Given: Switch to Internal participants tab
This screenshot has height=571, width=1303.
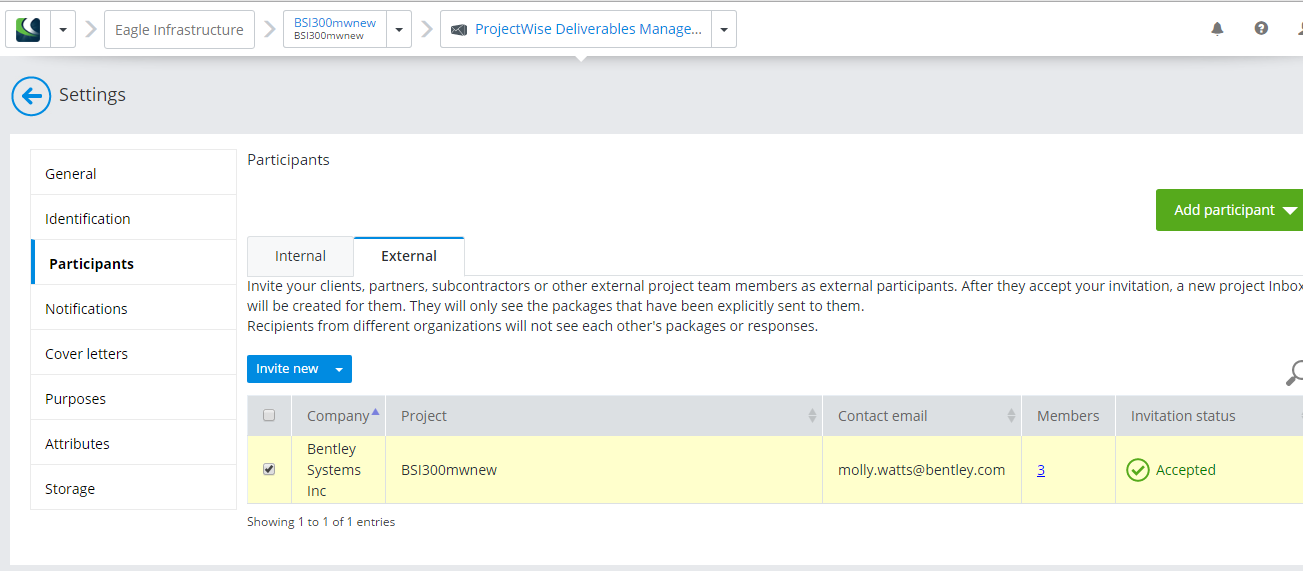Looking at the screenshot, I should [300, 256].
